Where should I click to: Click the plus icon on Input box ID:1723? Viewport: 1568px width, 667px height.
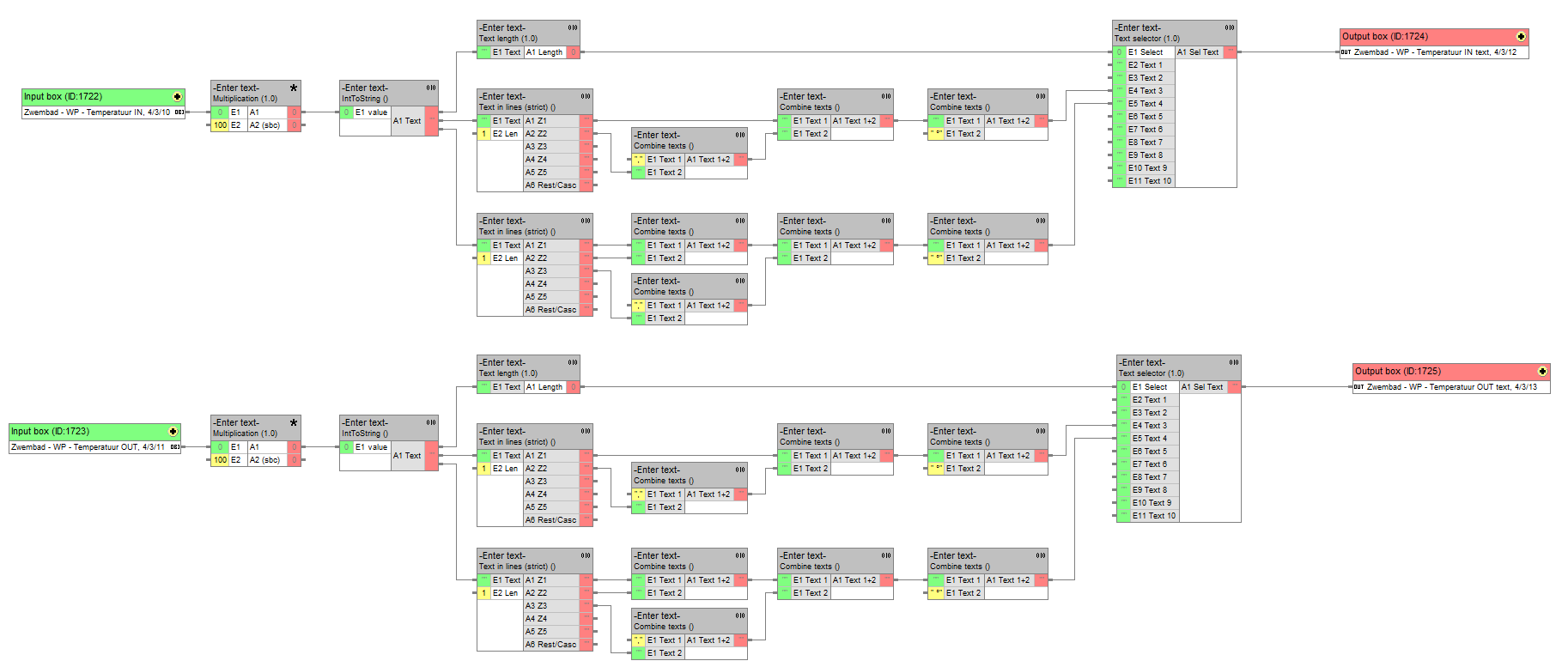tap(173, 432)
